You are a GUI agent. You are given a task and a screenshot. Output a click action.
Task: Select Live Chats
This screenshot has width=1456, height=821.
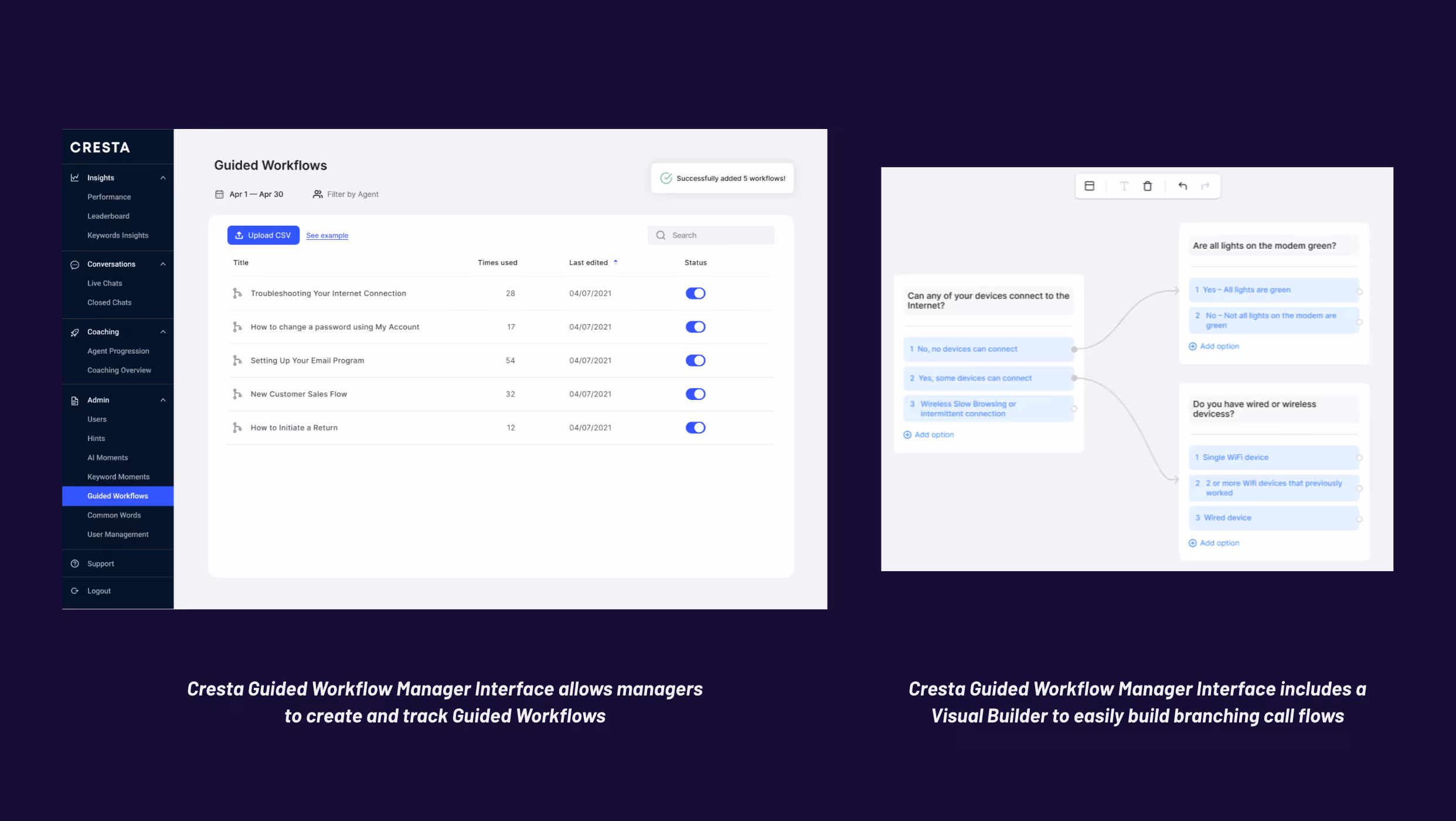click(105, 284)
